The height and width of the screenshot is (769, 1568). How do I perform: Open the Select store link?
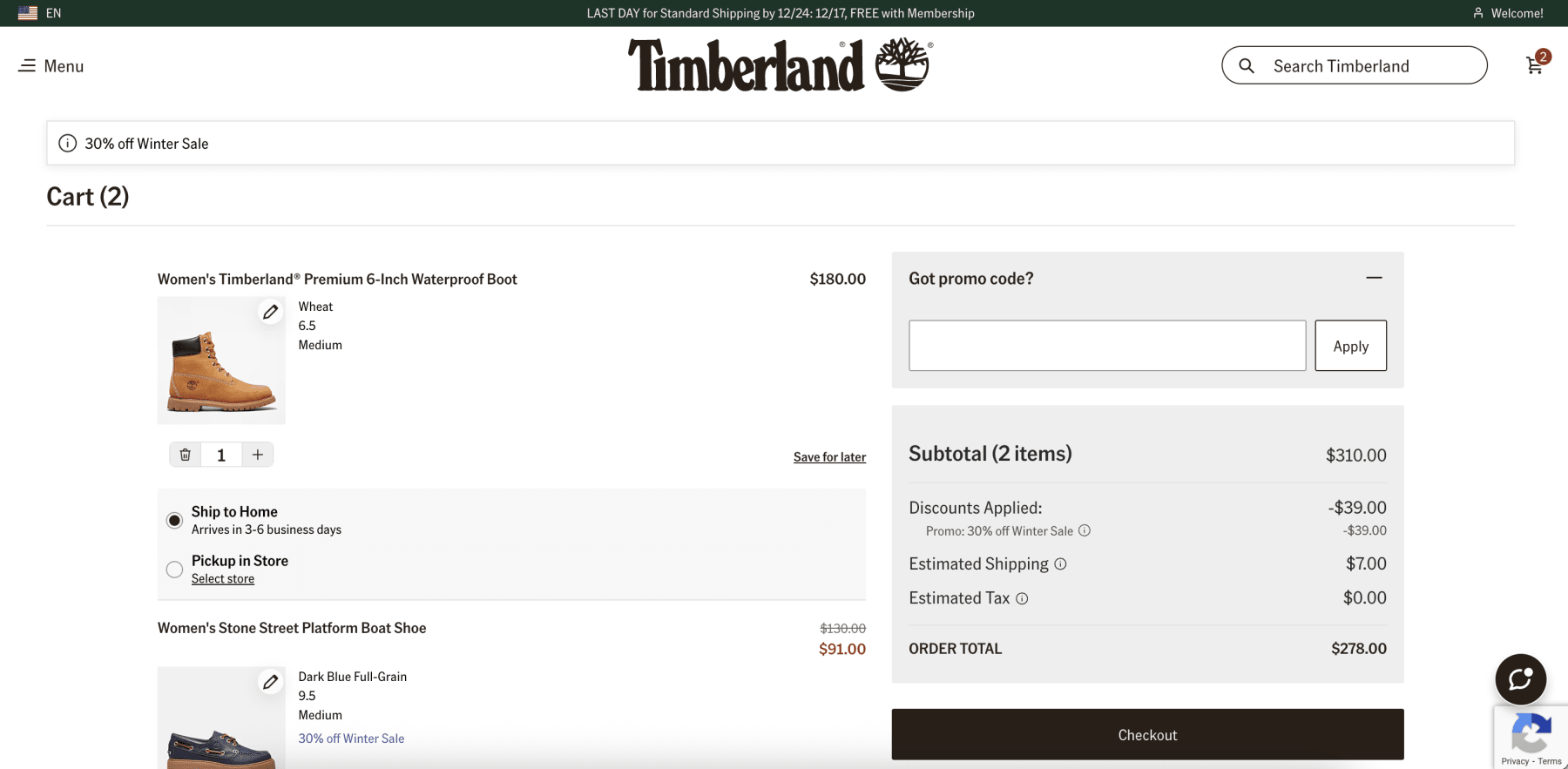(x=223, y=579)
